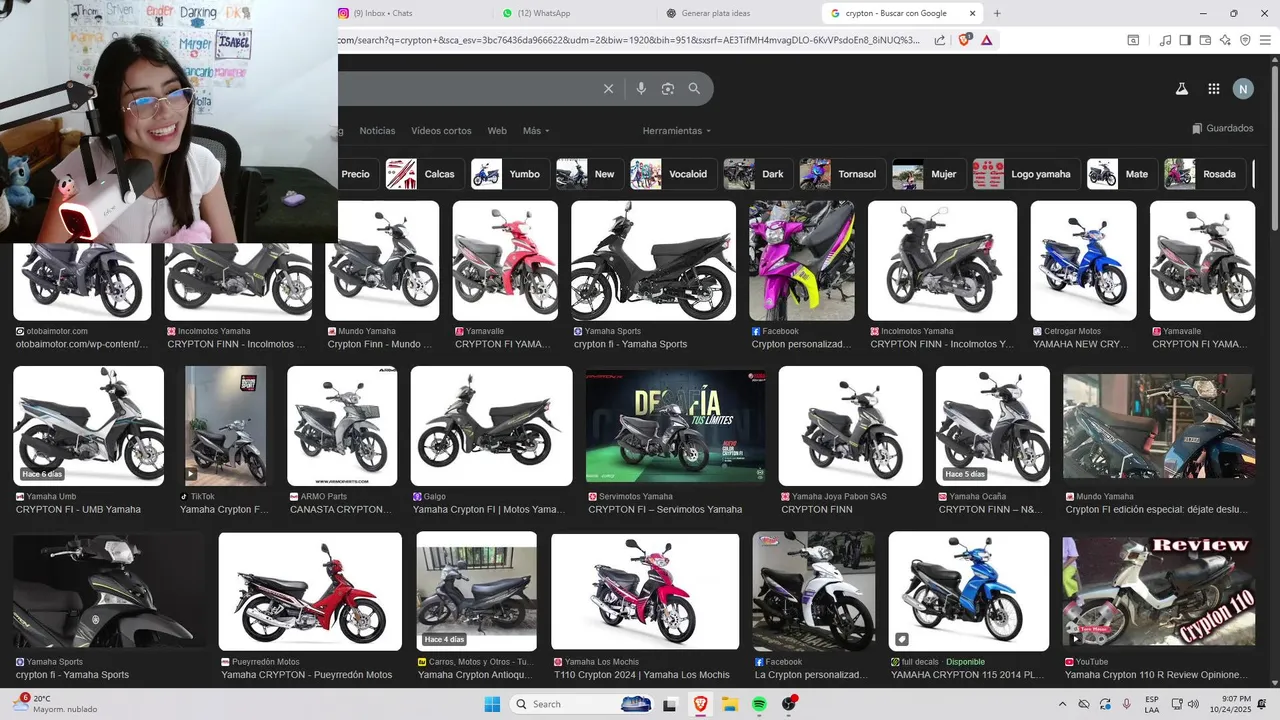Screen dimensions: 1280x720
Task: Open the Brave playlist music icon
Action: [x=1165, y=40]
